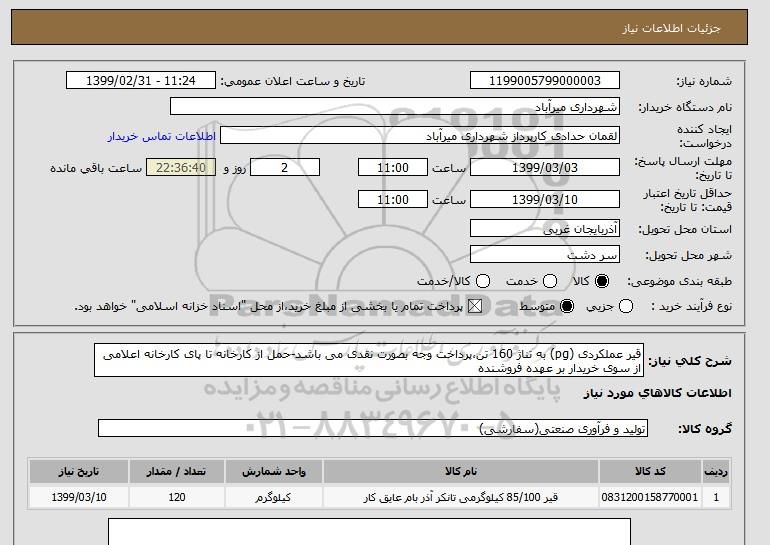
Task: Click the need date cell 1399/03/10 in table
Action: [x=79, y=497]
